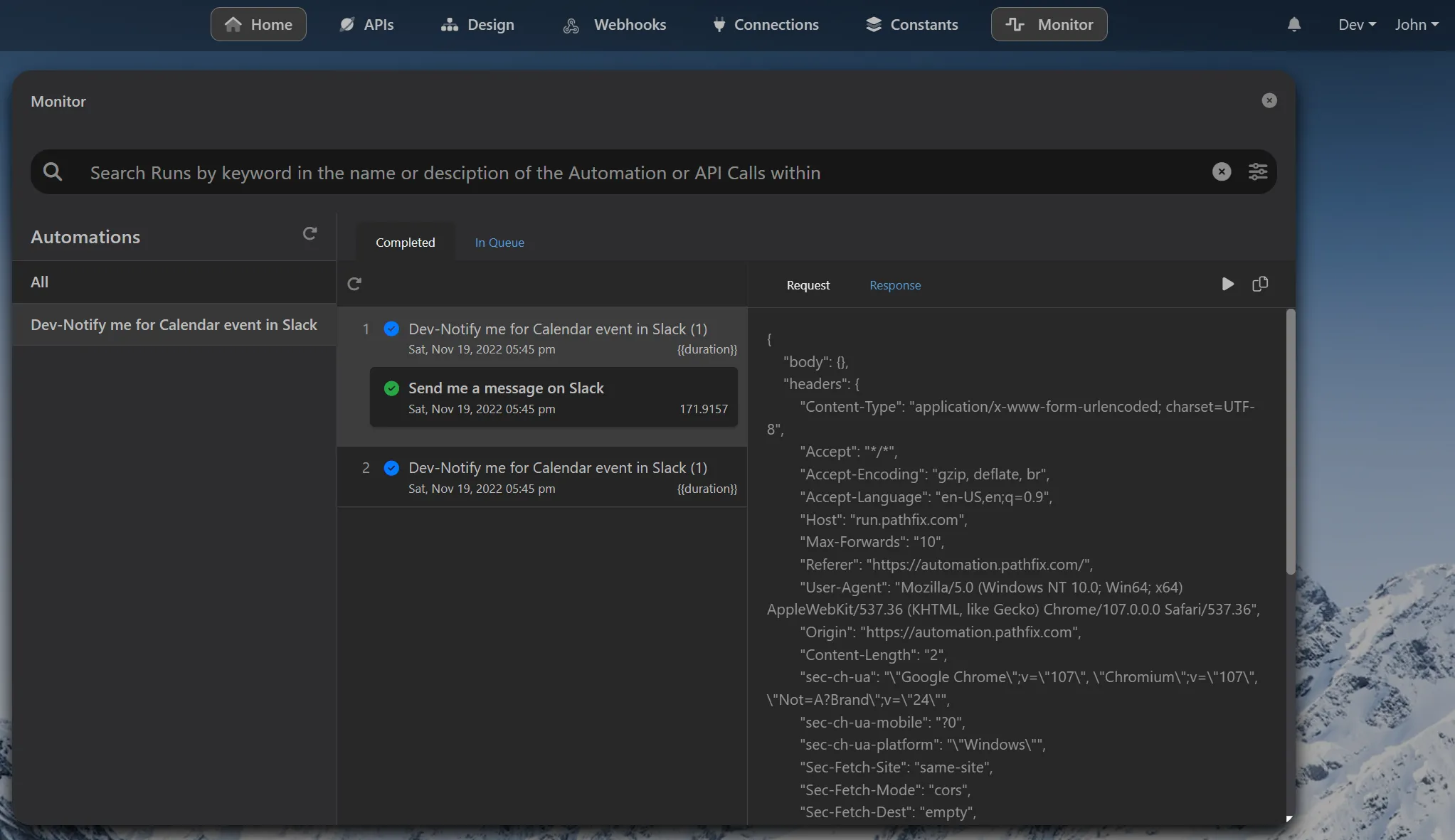Select the Monitor navigation button
1455x840 pixels.
(1049, 24)
